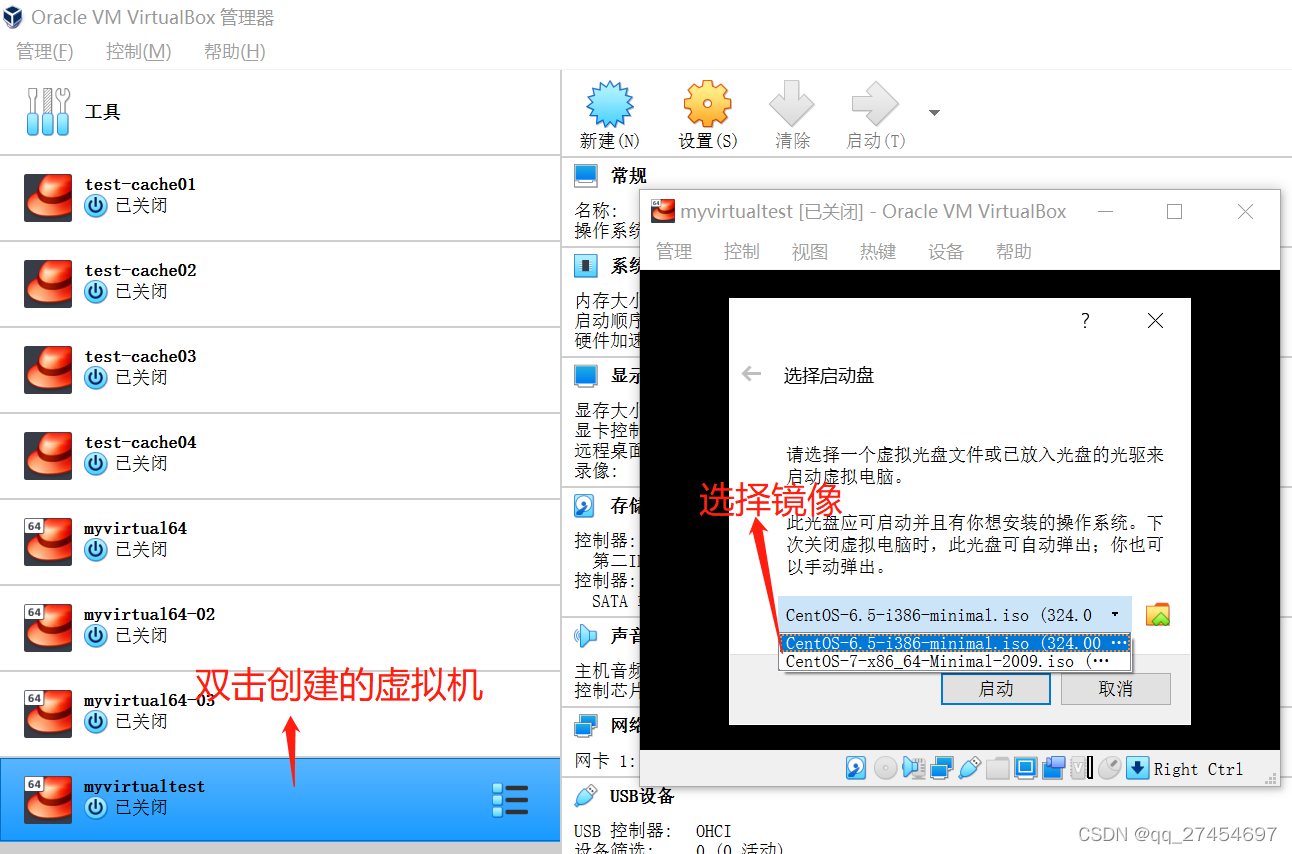The image size is (1292, 854).
Task: Click the 声音 section speaker icon
Action: coord(585,636)
